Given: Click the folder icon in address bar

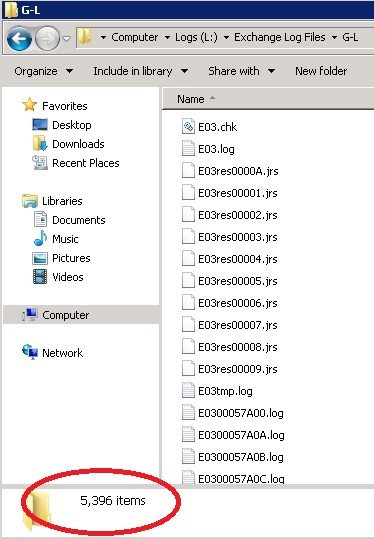Looking at the screenshot, I should (84, 37).
